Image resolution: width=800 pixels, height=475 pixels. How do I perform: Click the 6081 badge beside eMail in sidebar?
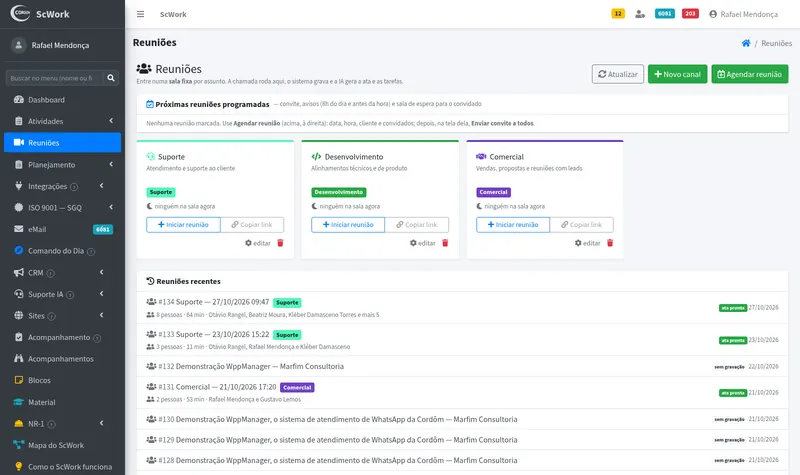click(103, 230)
